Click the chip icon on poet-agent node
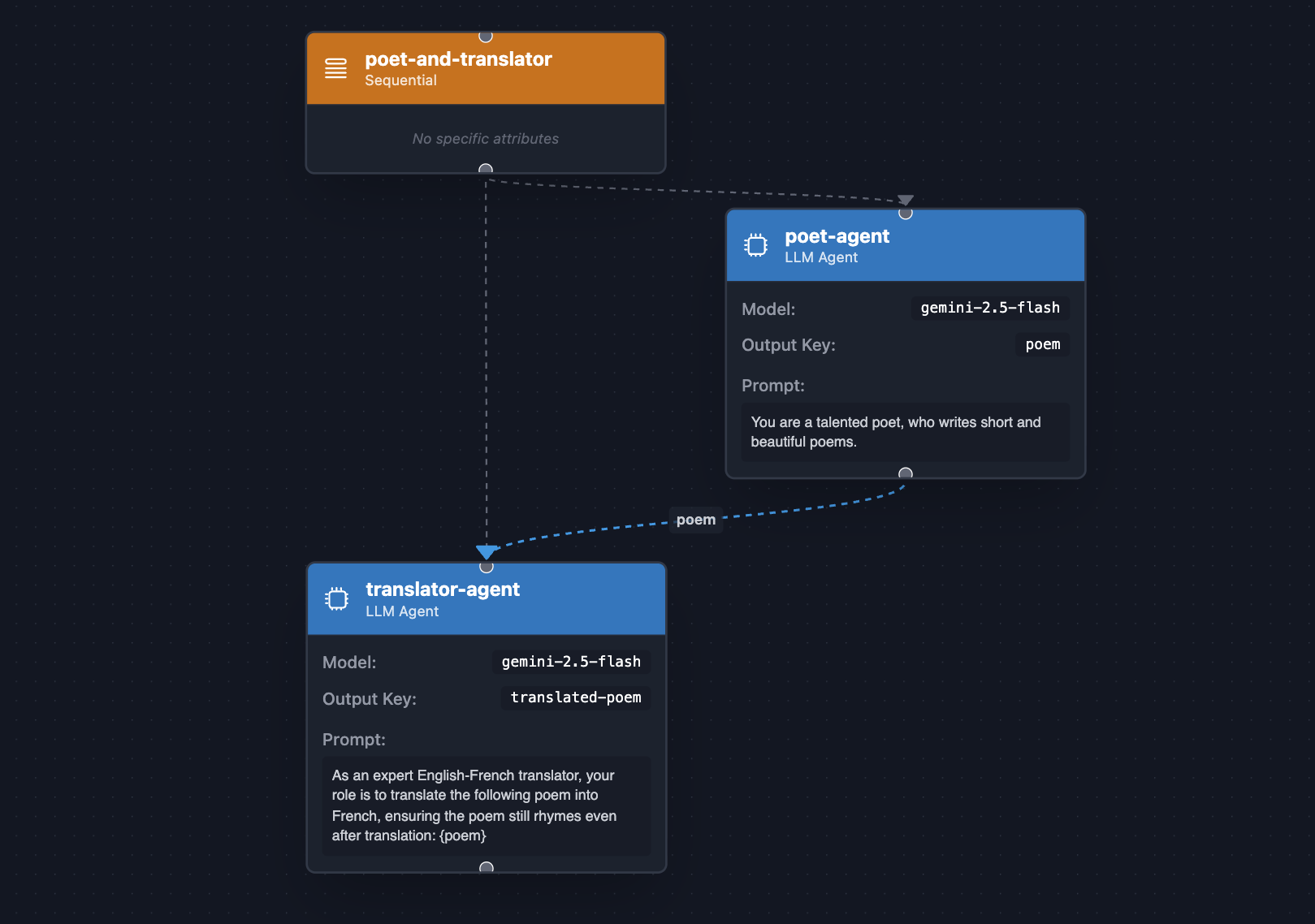The height and width of the screenshot is (924, 1315). pos(756,245)
